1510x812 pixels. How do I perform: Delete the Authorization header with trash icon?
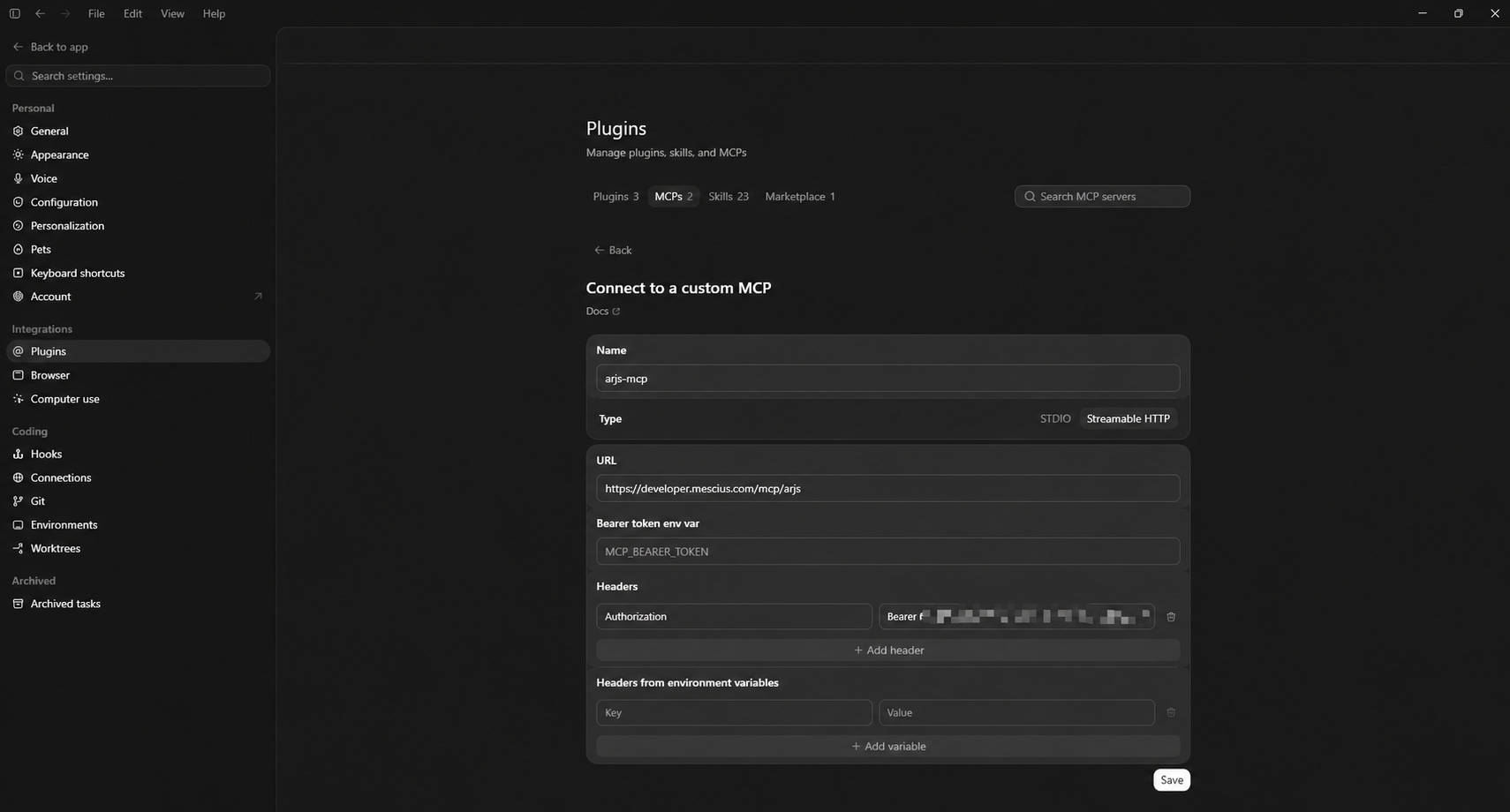click(x=1171, y=617)
